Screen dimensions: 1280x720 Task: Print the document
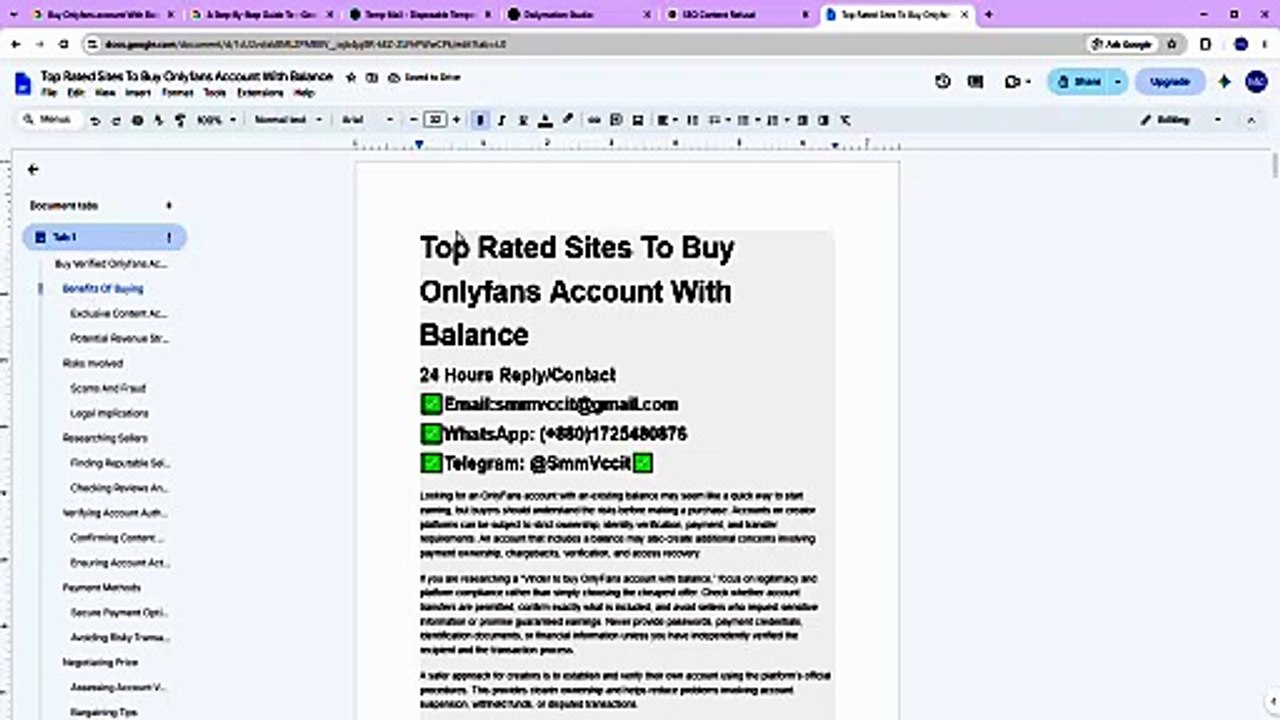tap(138, 120)
